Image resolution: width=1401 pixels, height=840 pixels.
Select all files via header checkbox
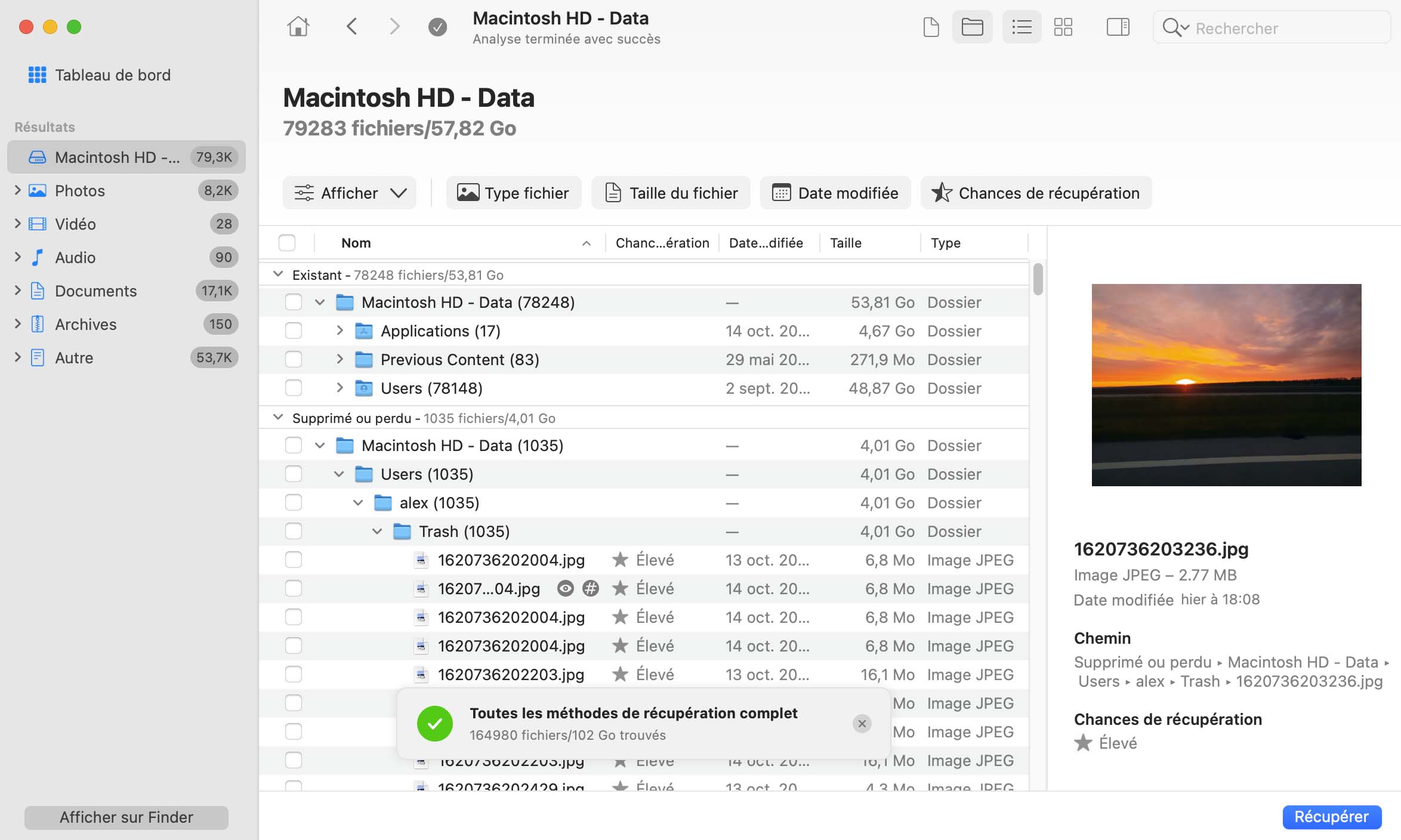click(287, 243)
